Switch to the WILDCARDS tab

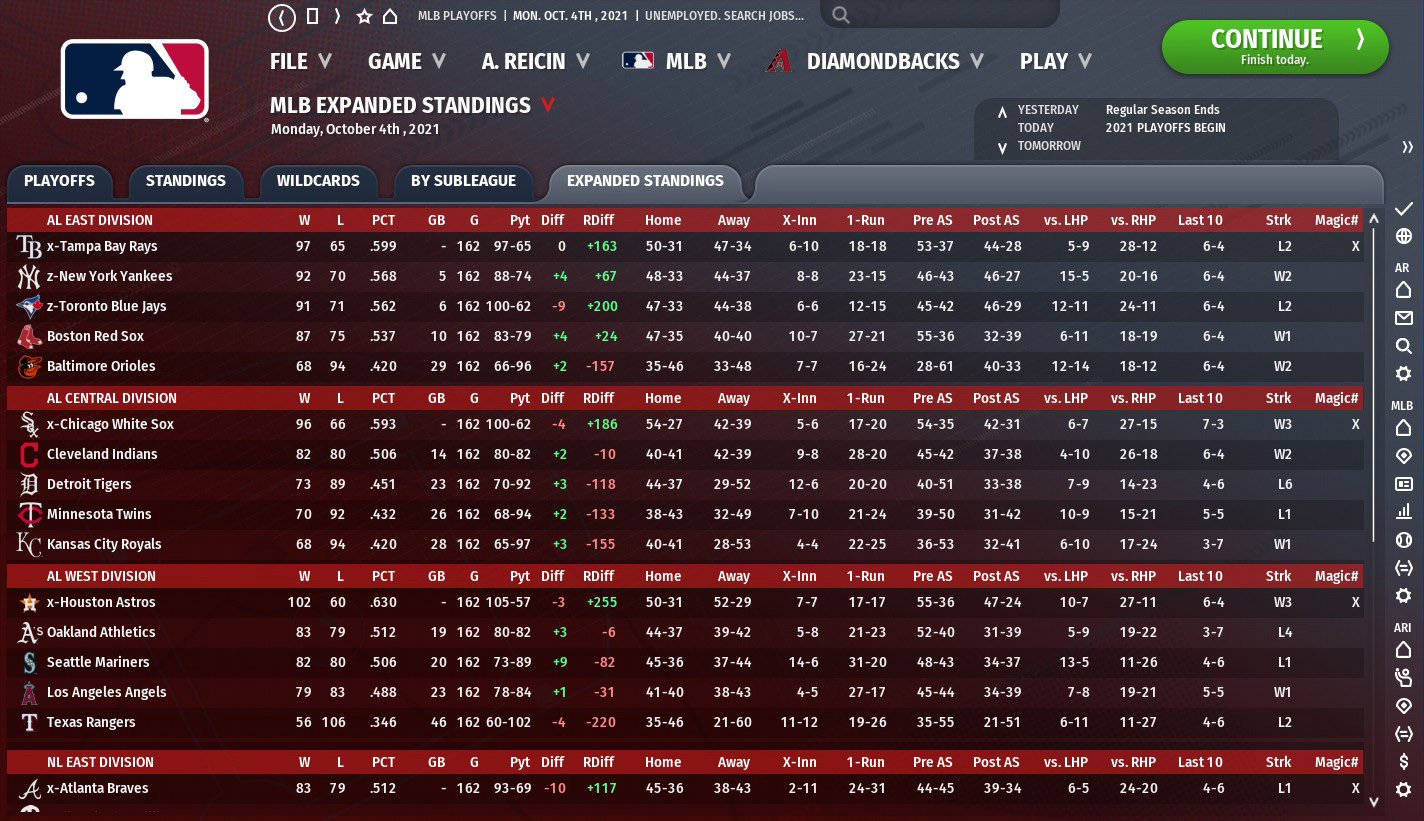tap(318, 181)
